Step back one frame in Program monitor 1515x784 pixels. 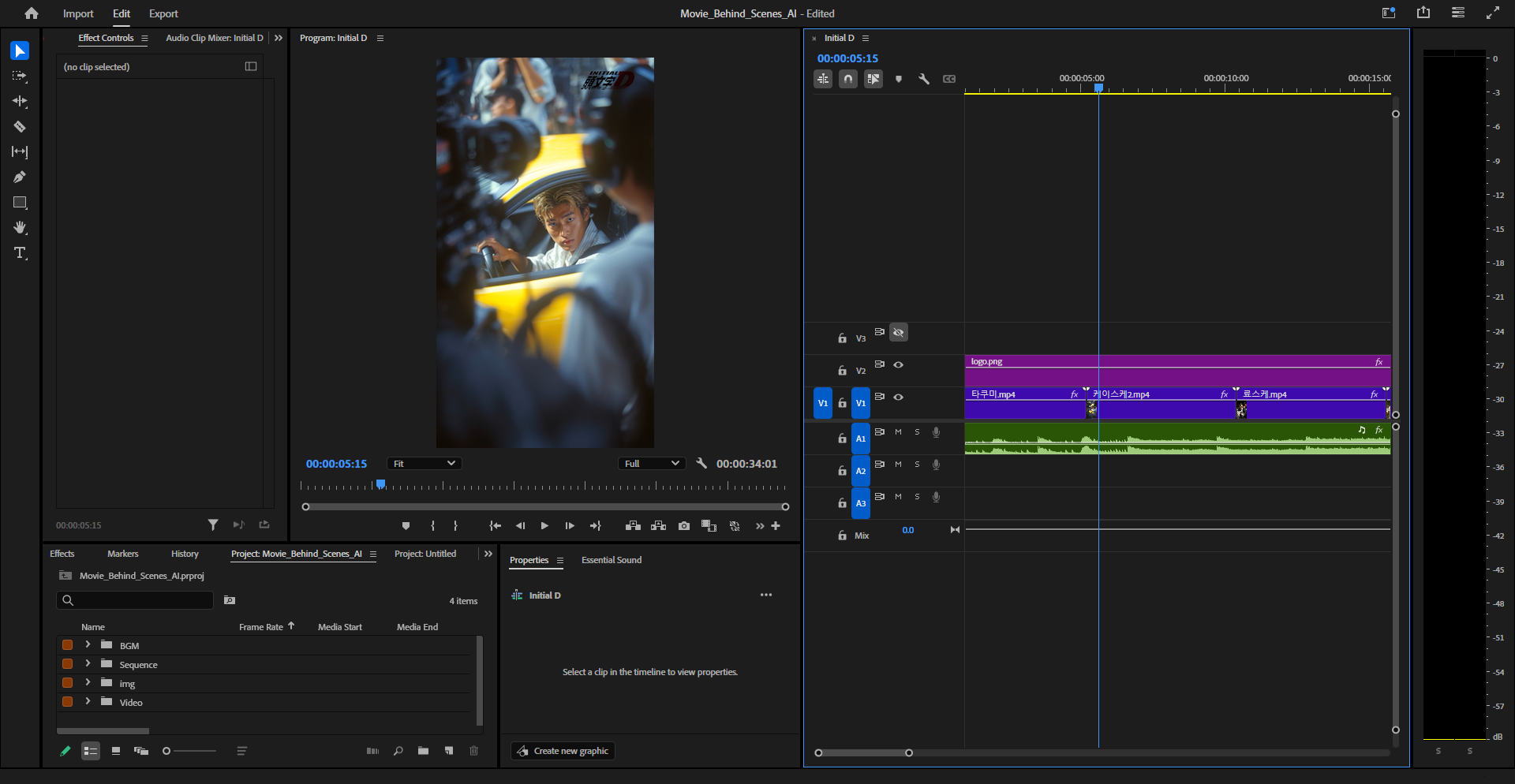click(x=520, y=526)
